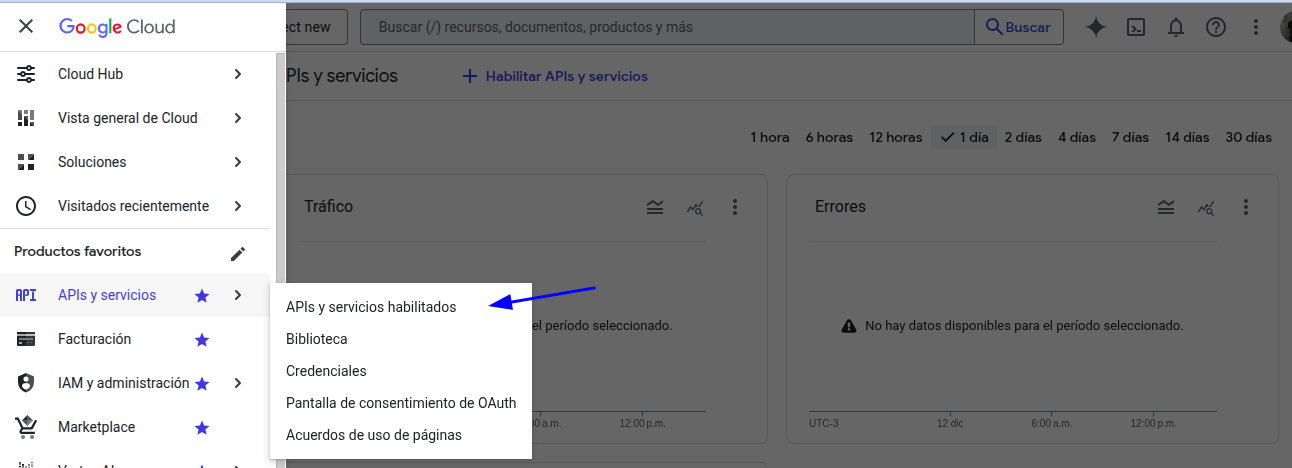Click the IAM y administración shield icon
This screenshot has width=1292, height=468.
click(26, 383)
